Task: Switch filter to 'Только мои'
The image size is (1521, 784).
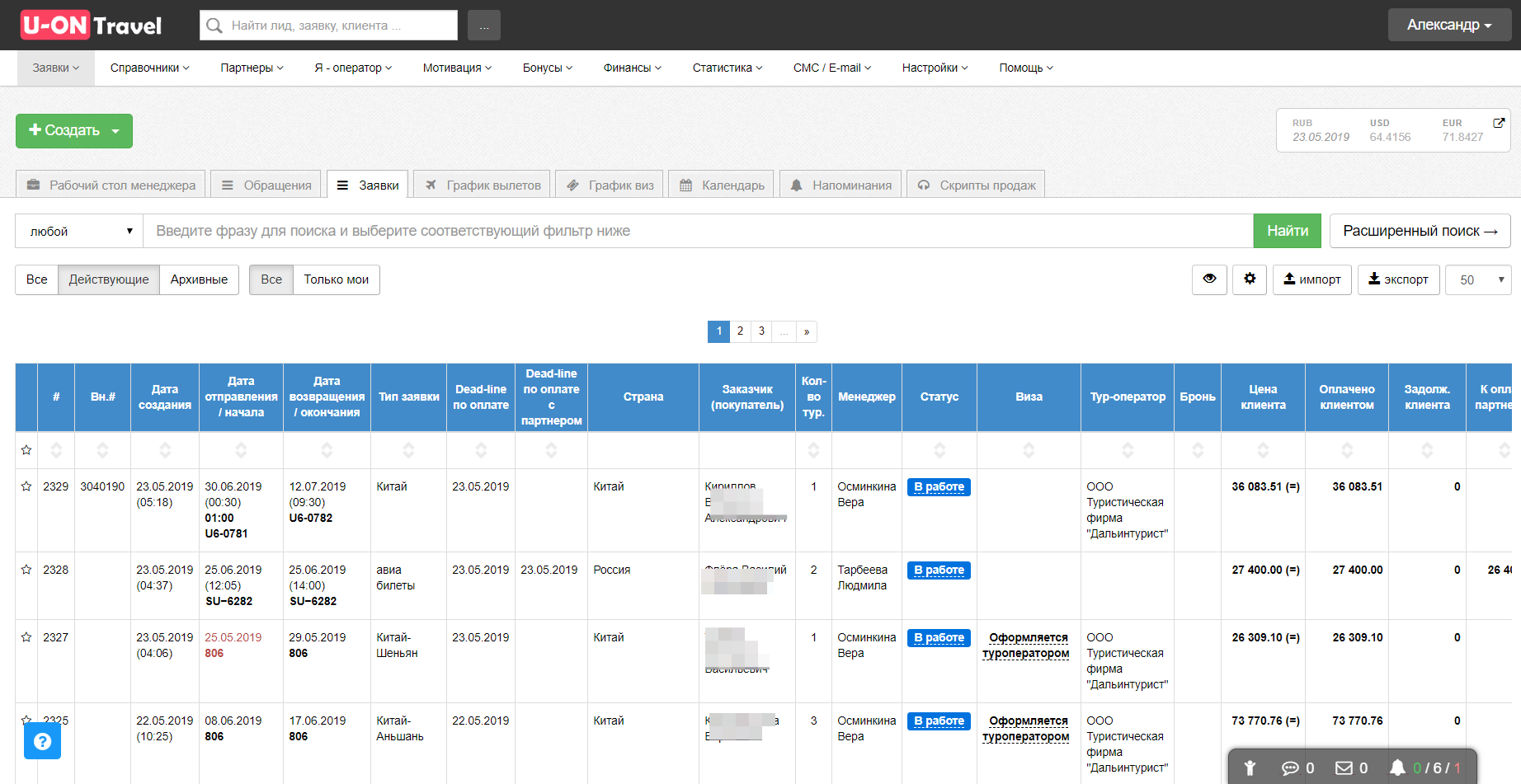Action: click(x=336, y=279)
